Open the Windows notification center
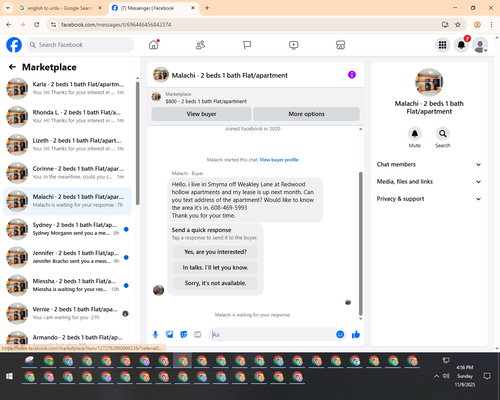 [x=487, y=376]
